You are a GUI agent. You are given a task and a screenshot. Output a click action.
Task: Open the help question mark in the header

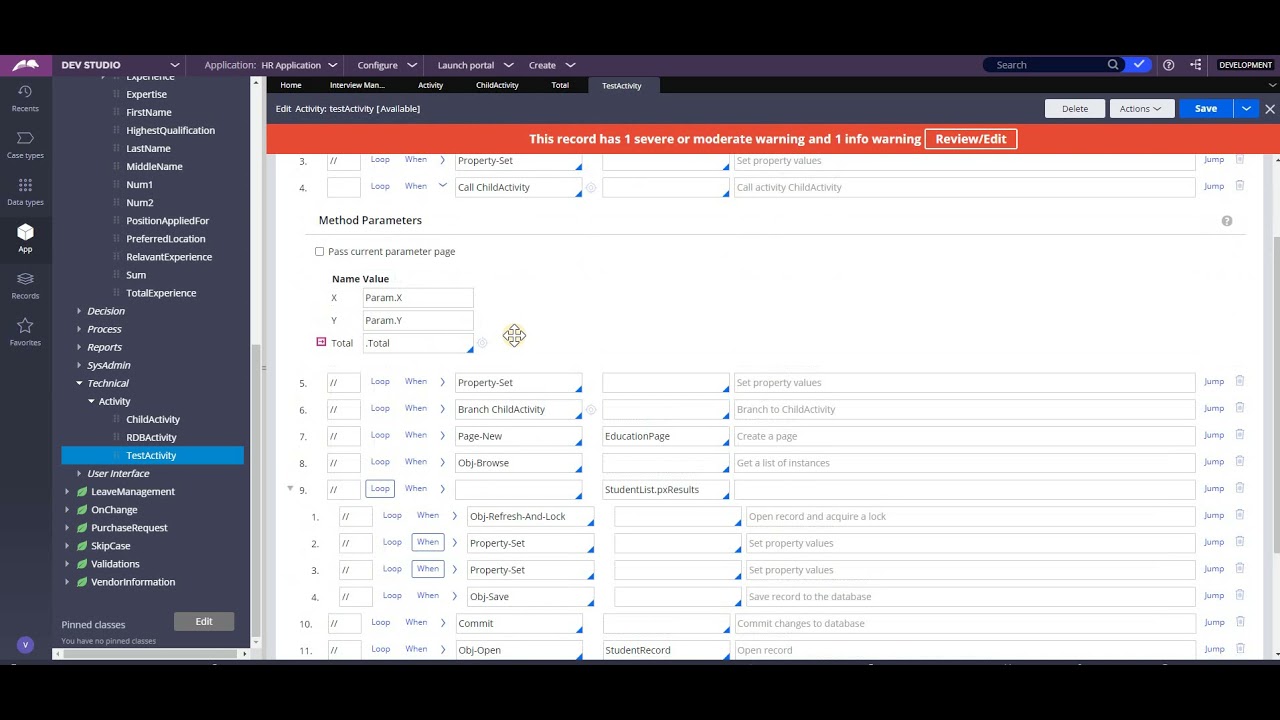coord(1169,65)
